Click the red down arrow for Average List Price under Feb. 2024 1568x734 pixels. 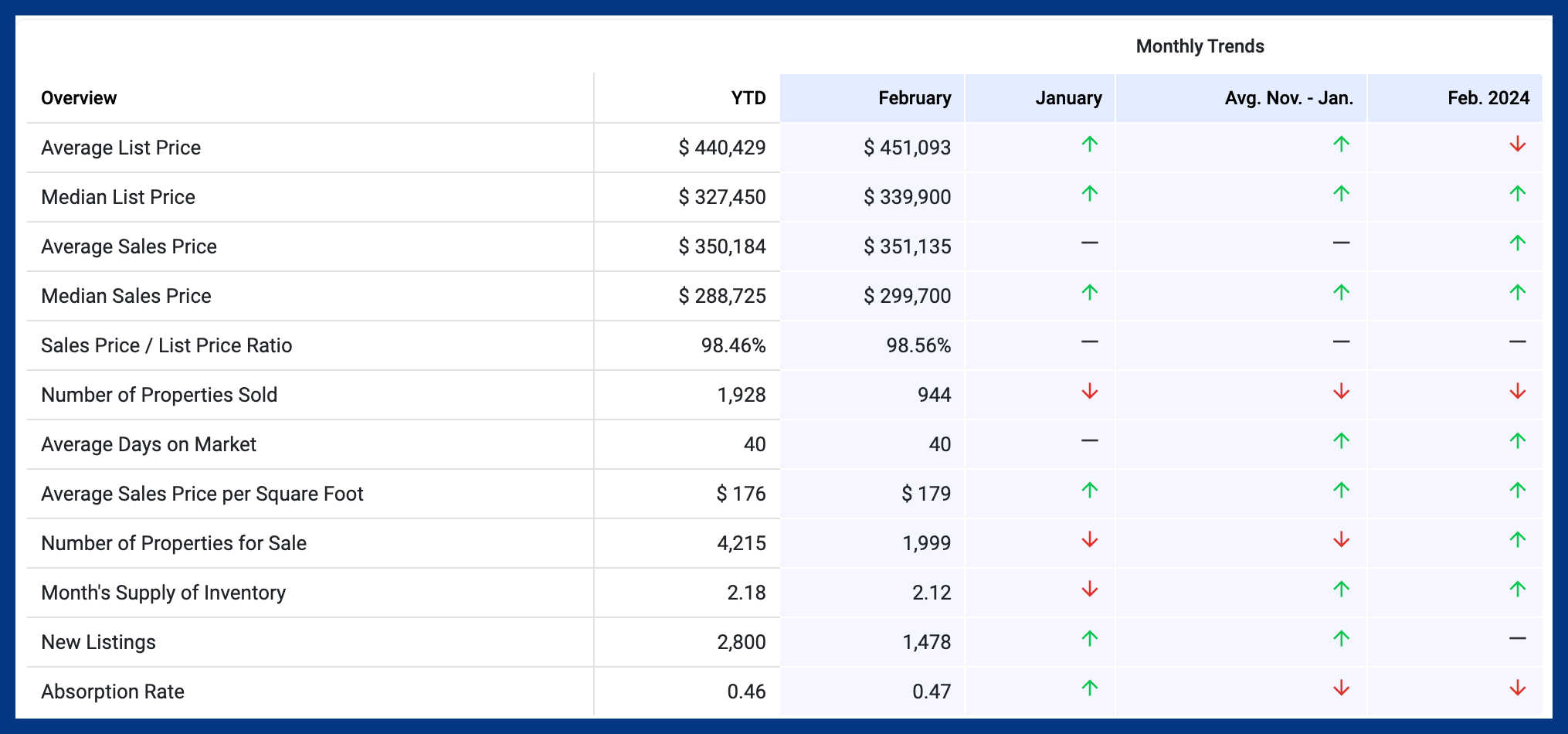click(1517, 144)
